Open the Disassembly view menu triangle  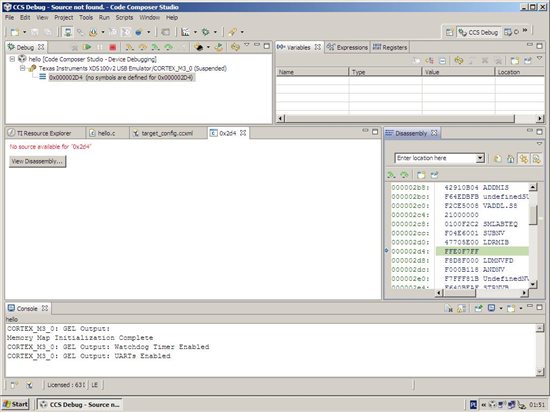(539, 144)
